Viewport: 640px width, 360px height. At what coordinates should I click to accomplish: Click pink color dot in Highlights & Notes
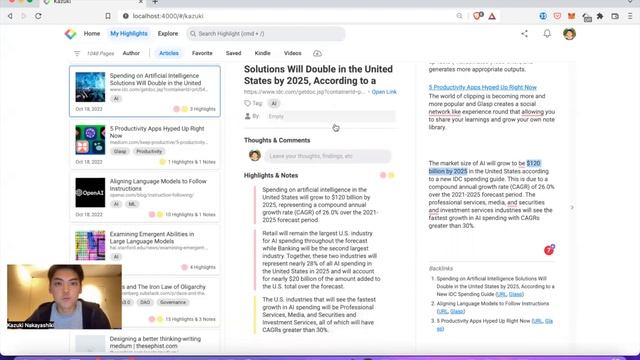[383, 175]
